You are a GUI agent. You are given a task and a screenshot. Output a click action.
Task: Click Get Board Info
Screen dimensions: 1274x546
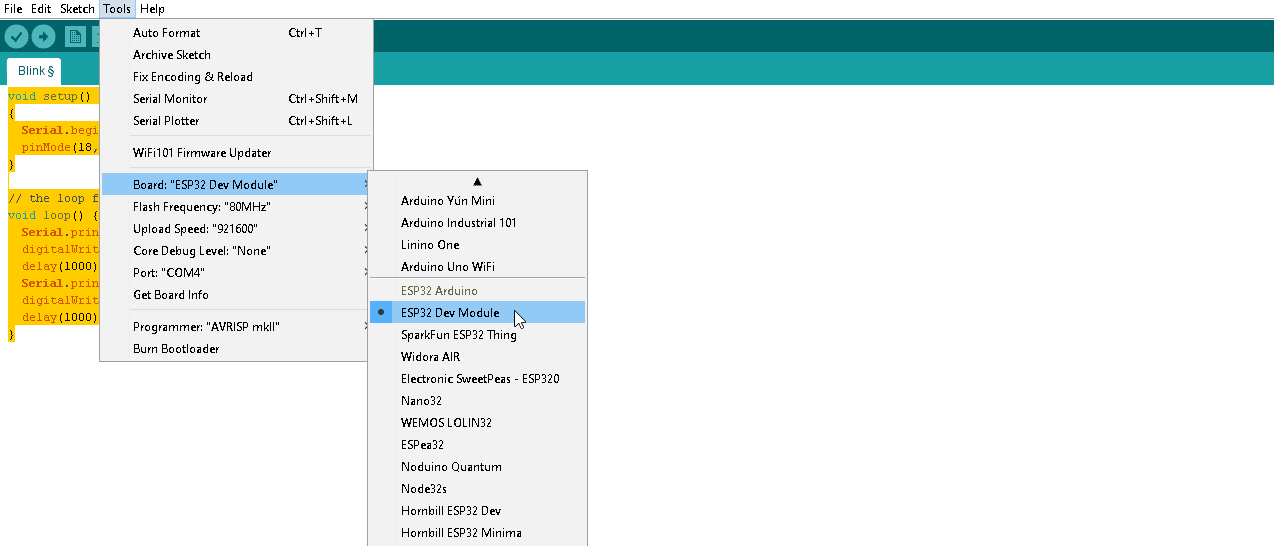171,295
